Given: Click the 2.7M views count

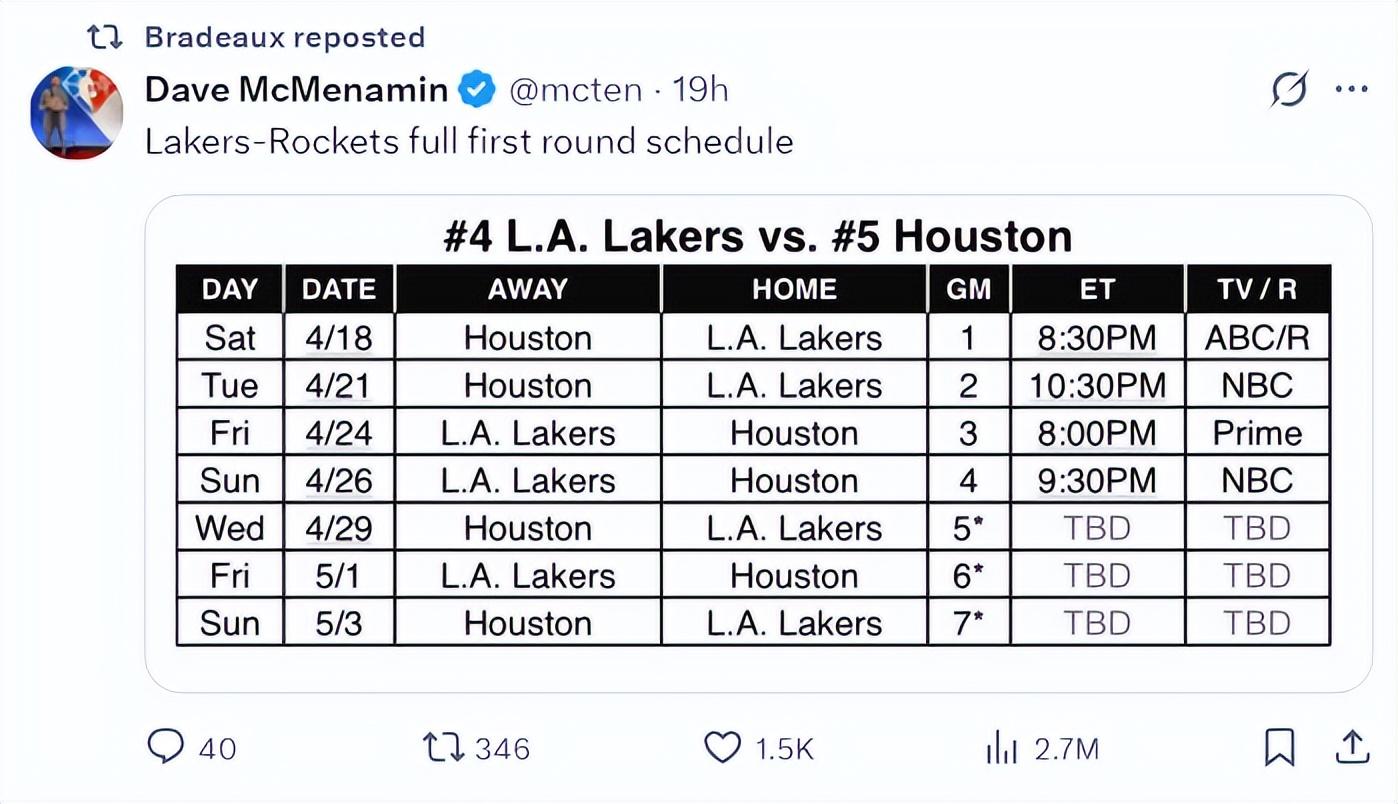Looking at the screenshot, I should 1067,748.
